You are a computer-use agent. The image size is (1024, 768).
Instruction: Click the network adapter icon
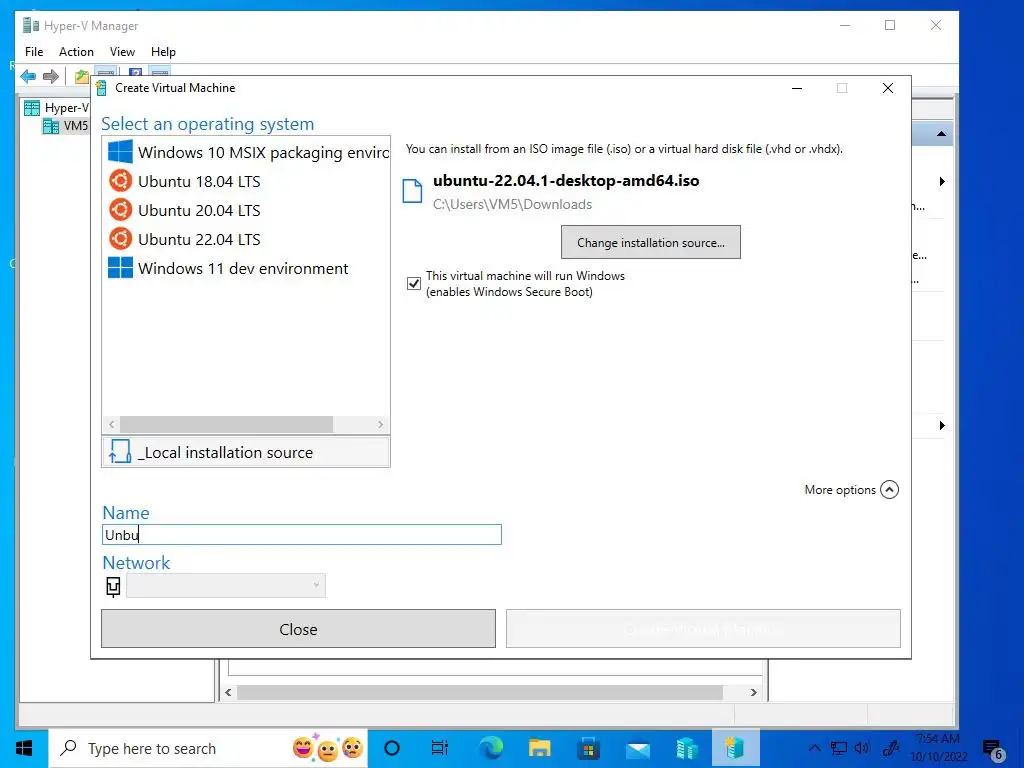[113, 586]
